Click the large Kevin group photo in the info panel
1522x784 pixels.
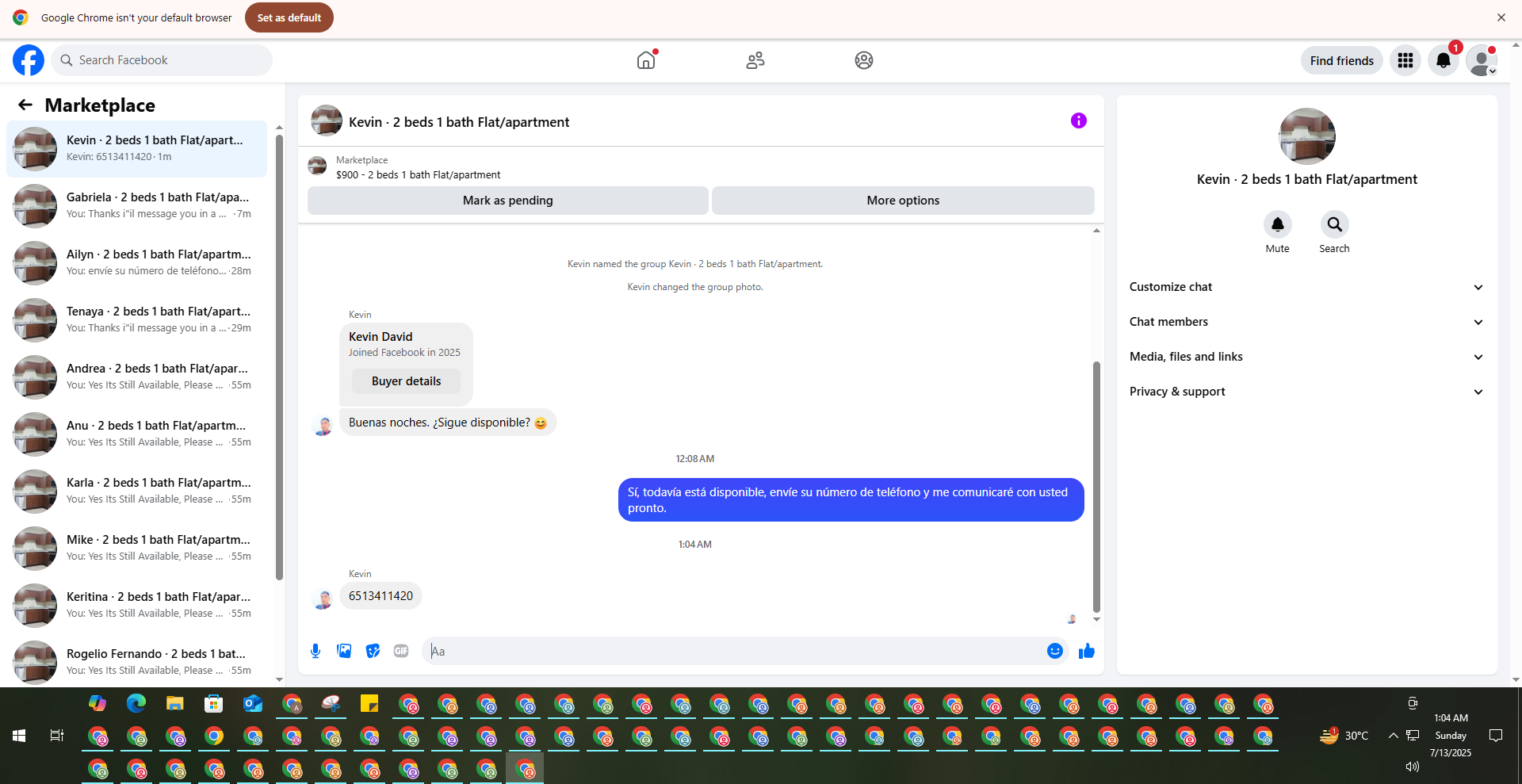pos(1307,136)
